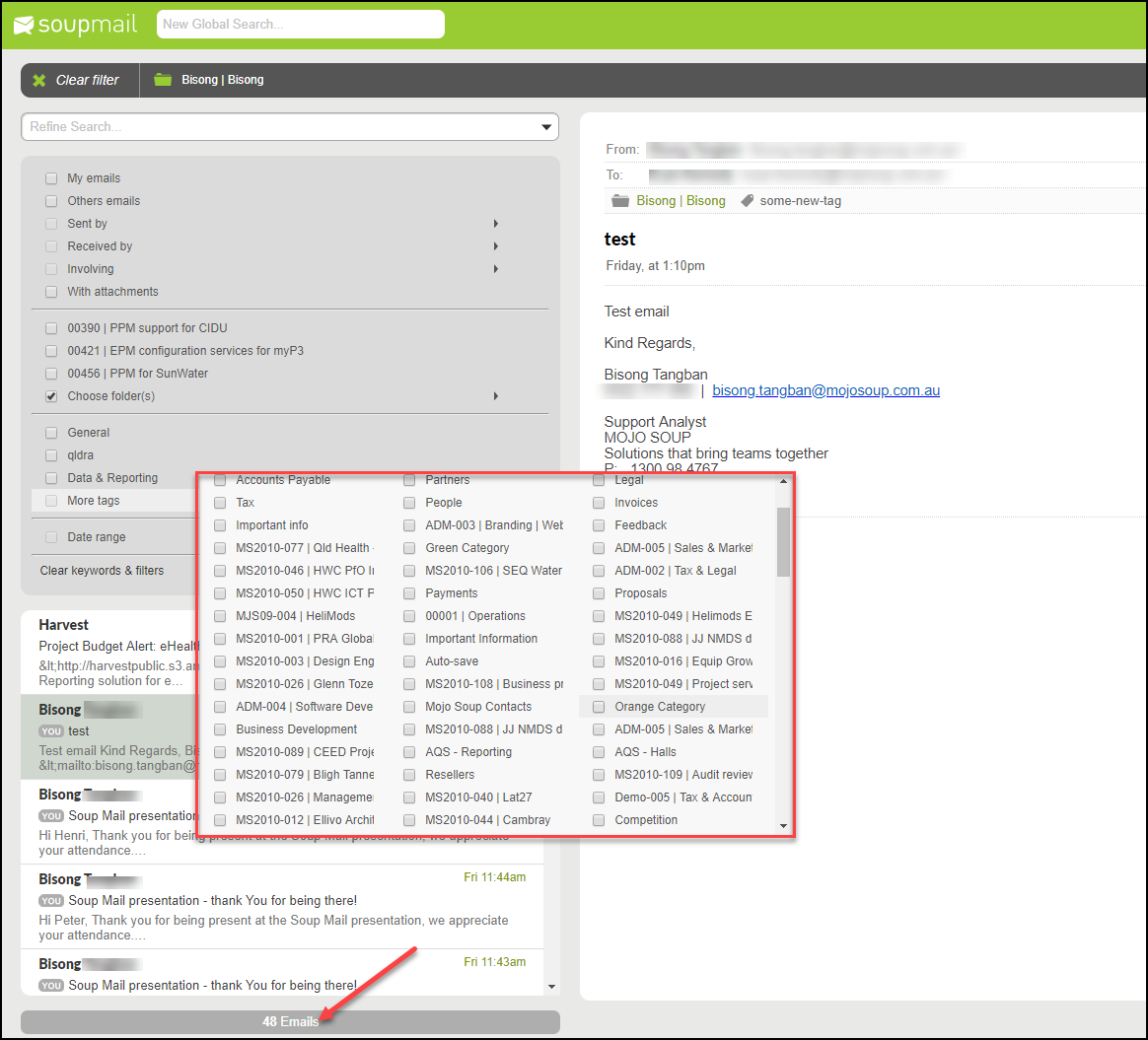Expand the Sent by submenu arrow
1148x1040 pixels.
pyautogui.click(x=495, y=224)
